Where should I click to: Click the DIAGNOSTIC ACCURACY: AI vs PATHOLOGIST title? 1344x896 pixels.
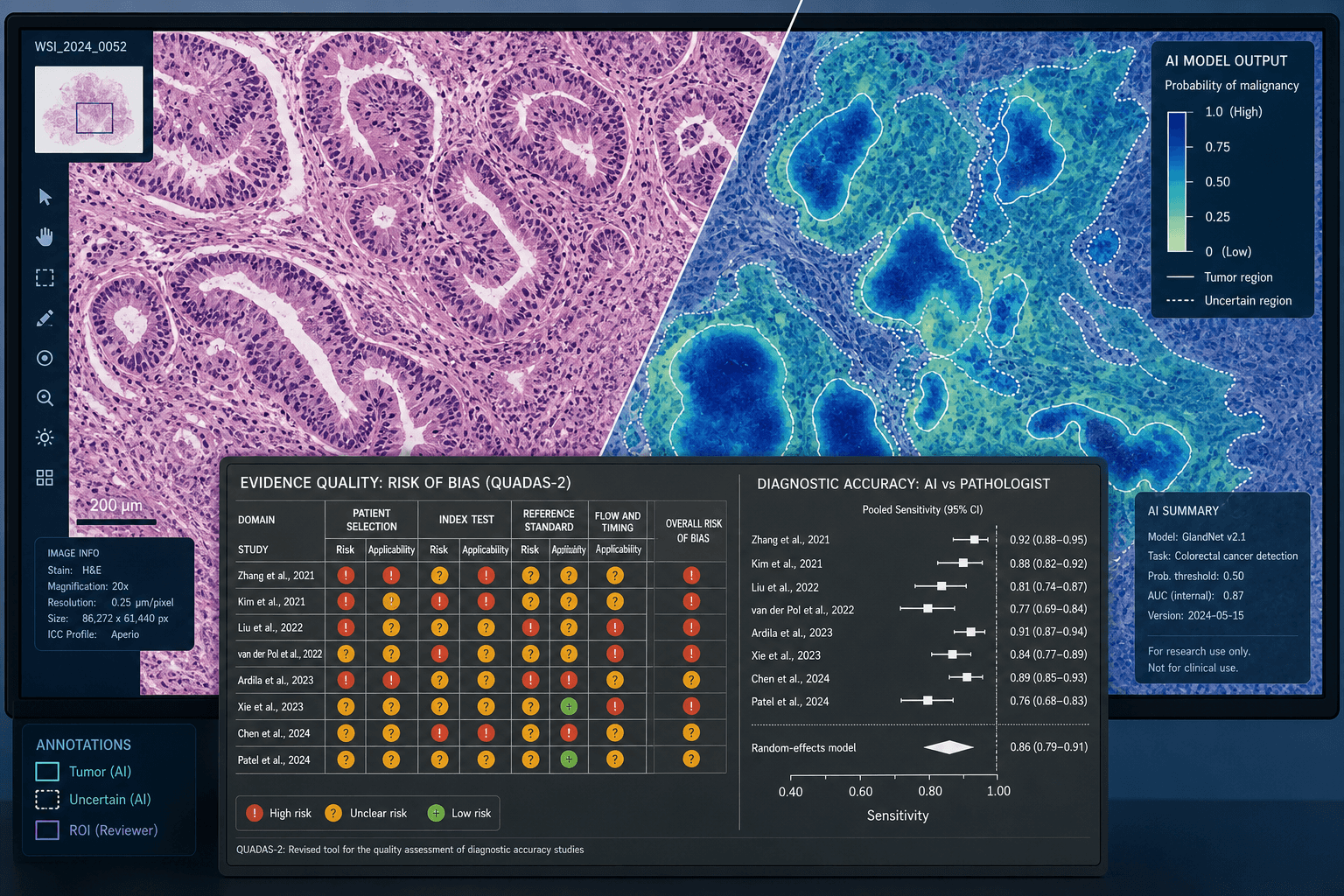pos(903,484)
